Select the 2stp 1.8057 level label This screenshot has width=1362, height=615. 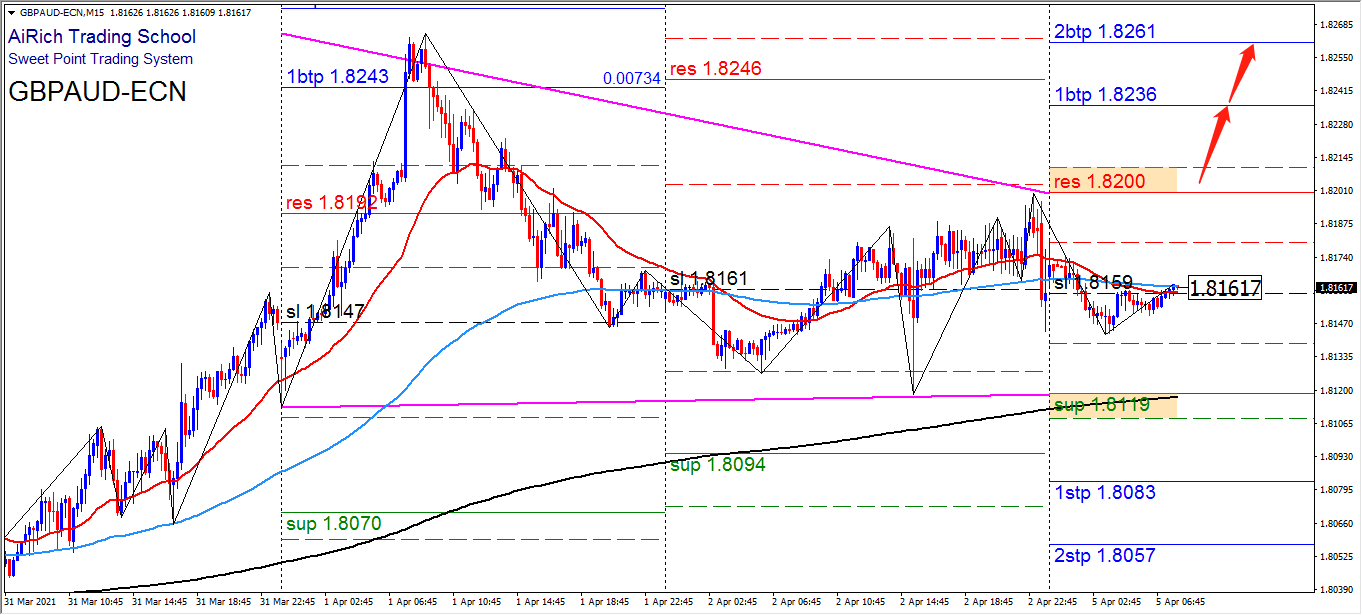point(1105,555)
